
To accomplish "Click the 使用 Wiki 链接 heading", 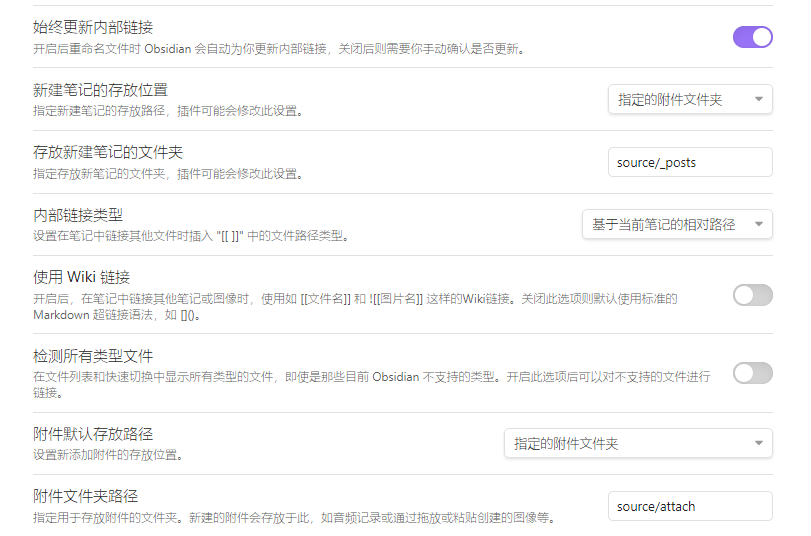I will tap(82, 277).
